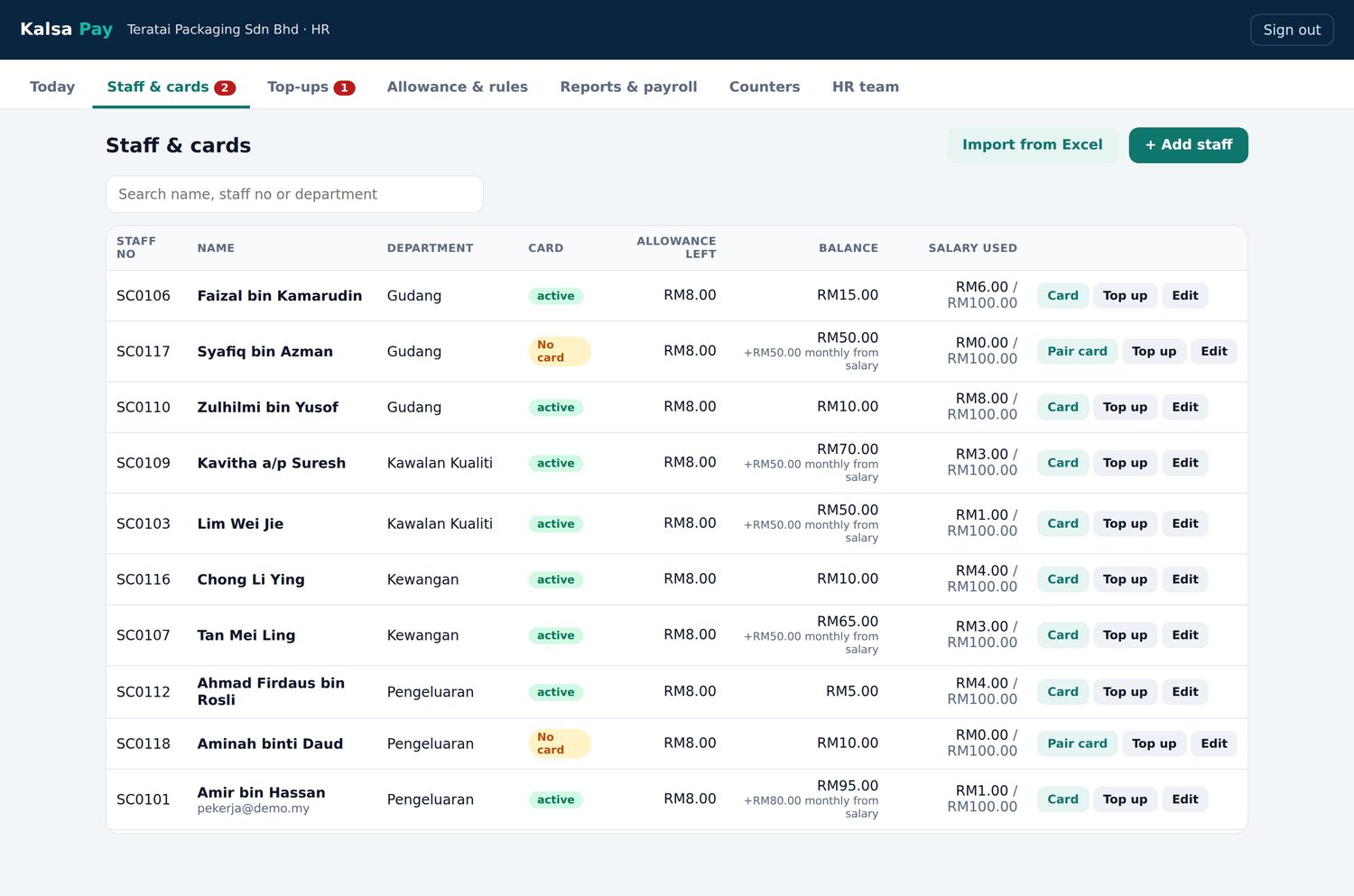Top up Ahmad Firdaus bin Rosli
The width and height of the screenshot is (1354, 896).
coord(1125,692)
